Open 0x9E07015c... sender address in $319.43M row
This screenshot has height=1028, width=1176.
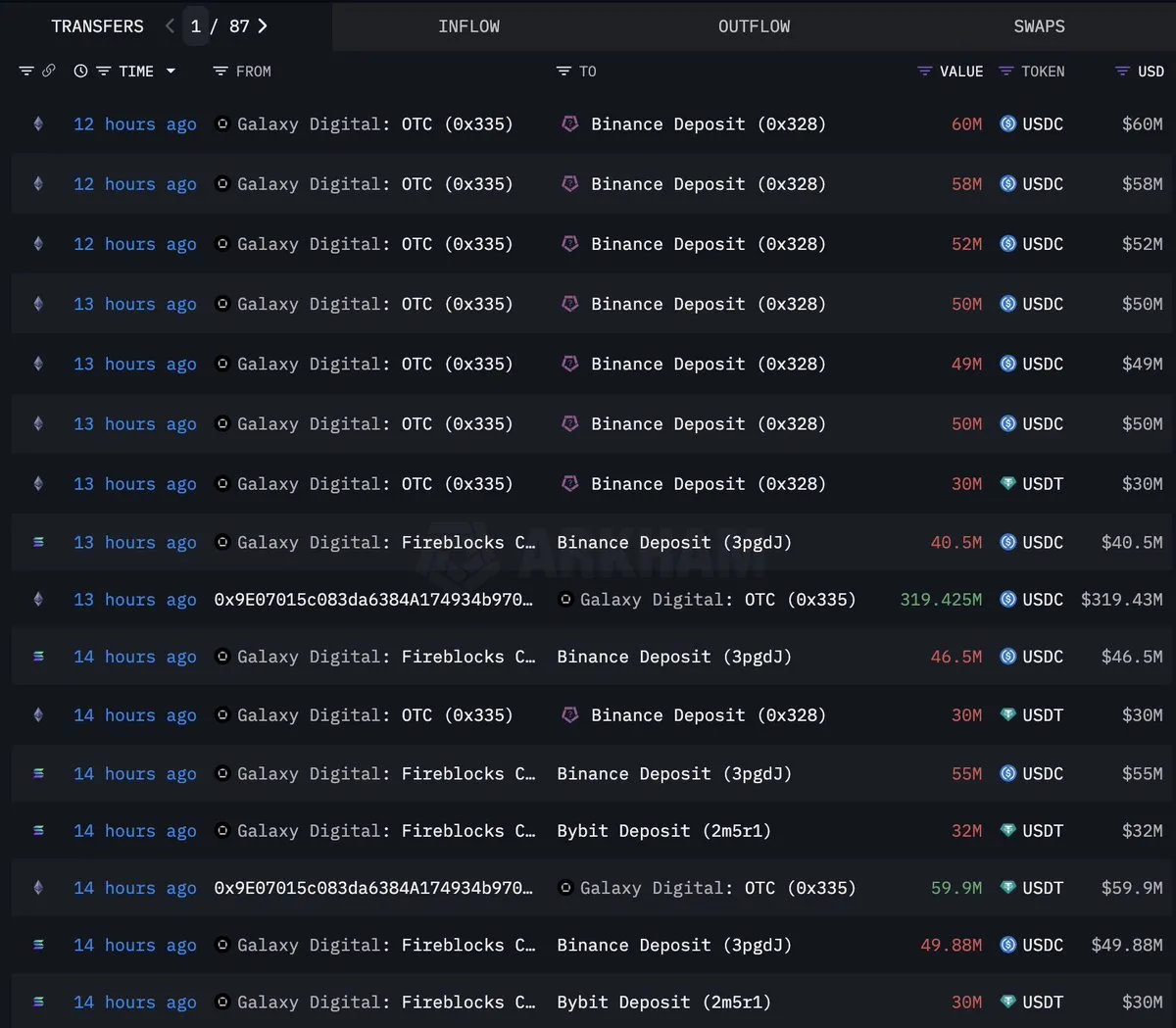(373, 599)
